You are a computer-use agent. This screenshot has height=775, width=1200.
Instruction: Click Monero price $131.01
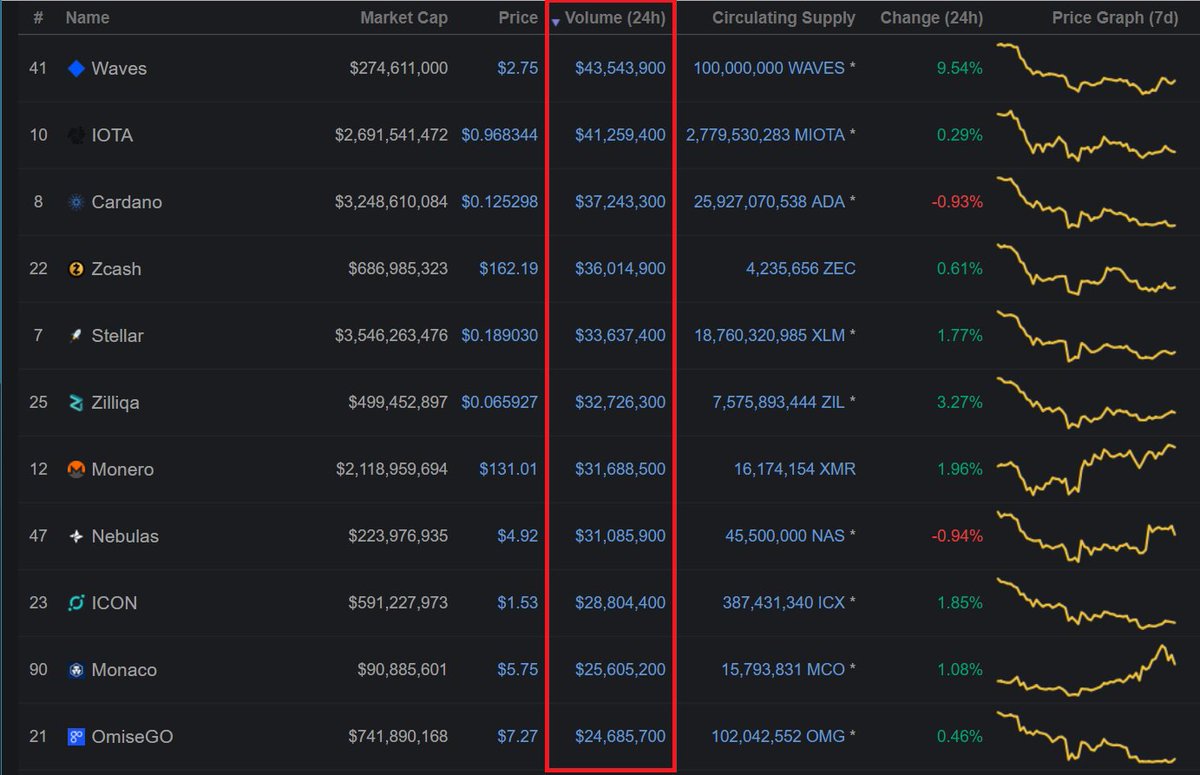[508, 469]
